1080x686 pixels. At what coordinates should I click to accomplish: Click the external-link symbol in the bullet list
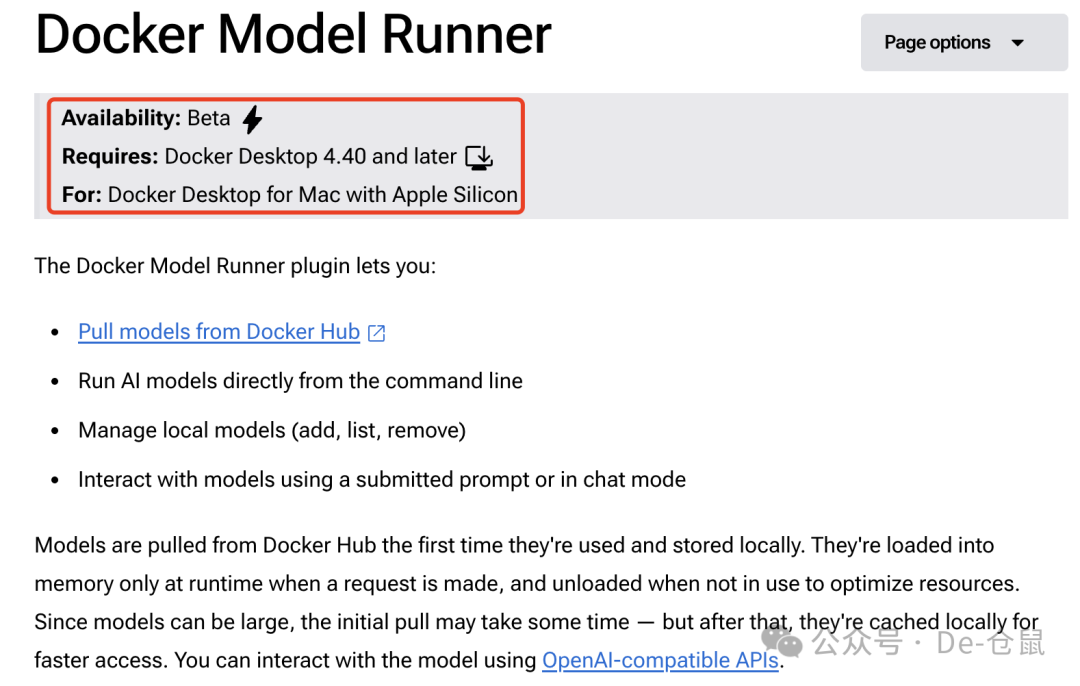coord(376,331)
